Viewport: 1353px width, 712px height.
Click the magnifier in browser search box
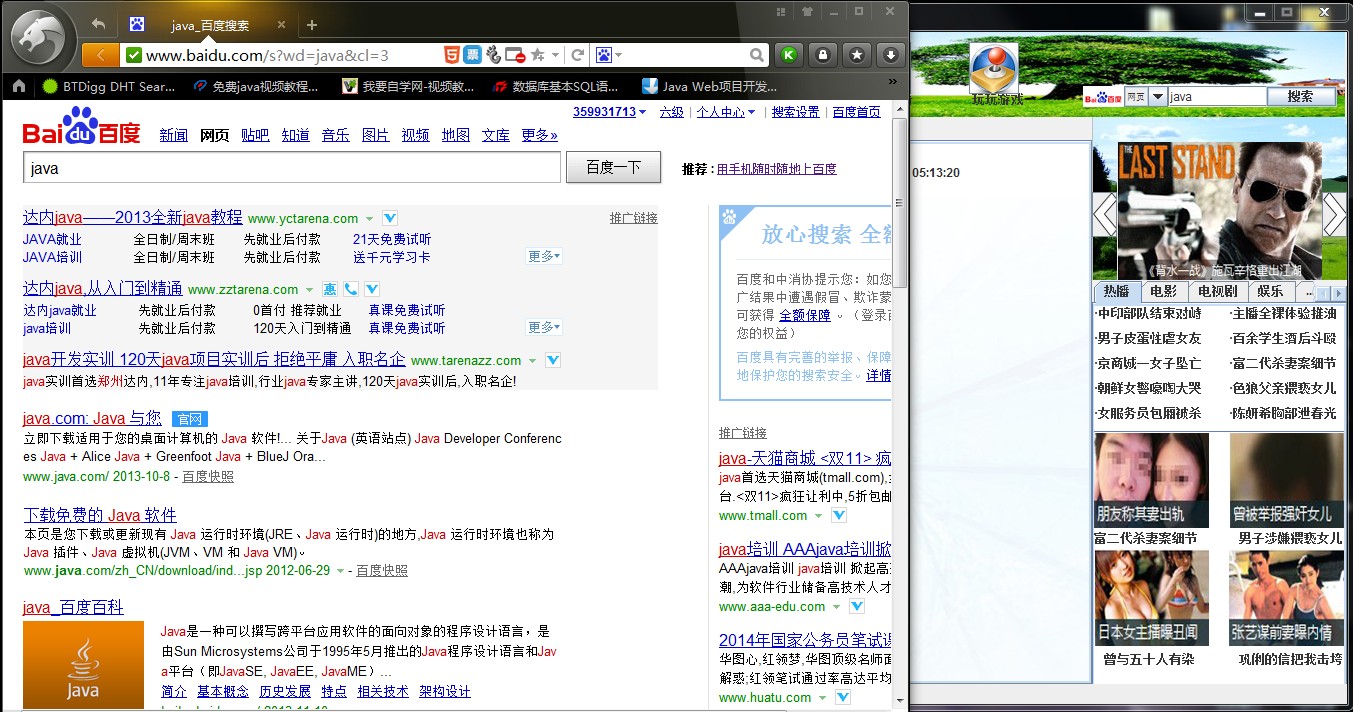click(757, 55)
